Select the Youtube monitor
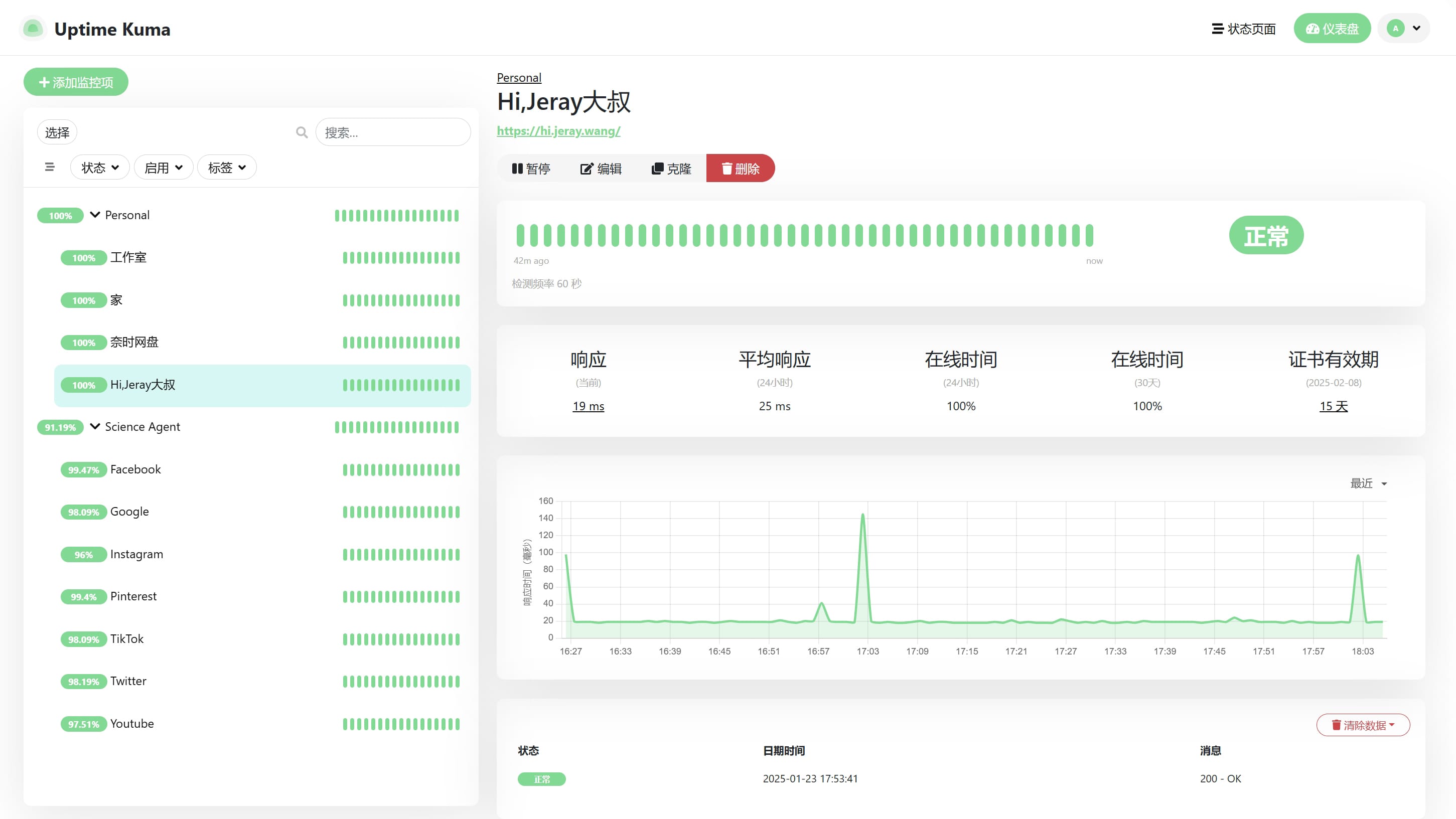1456x819 pixels. coord(262,724)
